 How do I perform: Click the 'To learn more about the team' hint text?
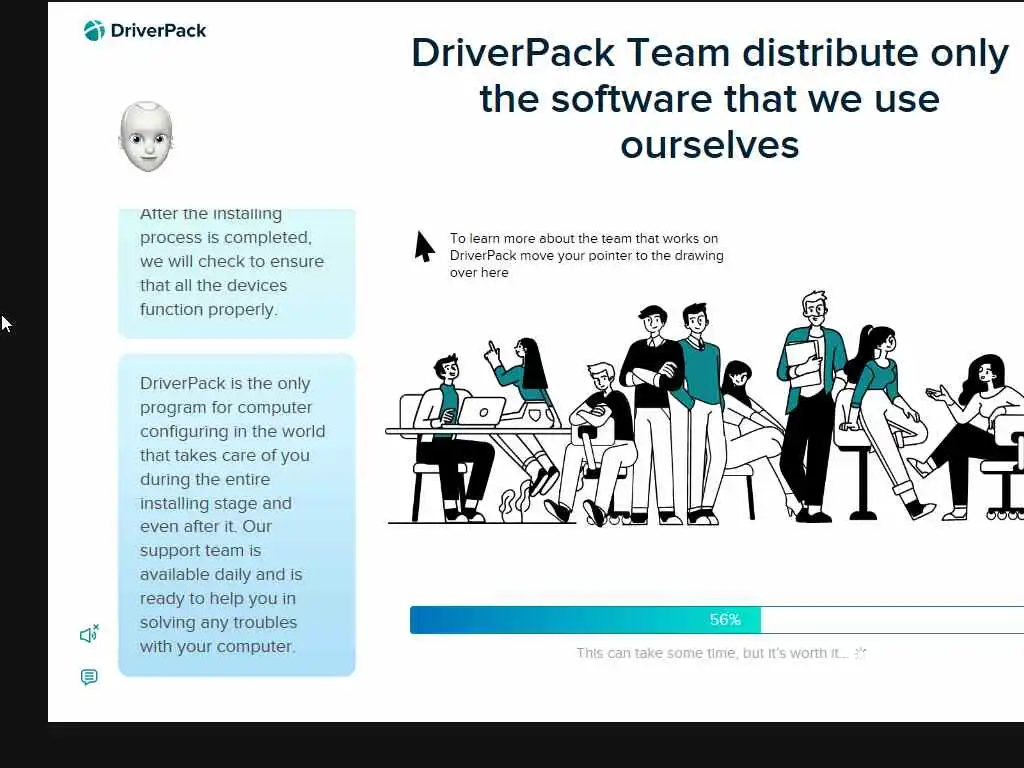coord(586,255)
